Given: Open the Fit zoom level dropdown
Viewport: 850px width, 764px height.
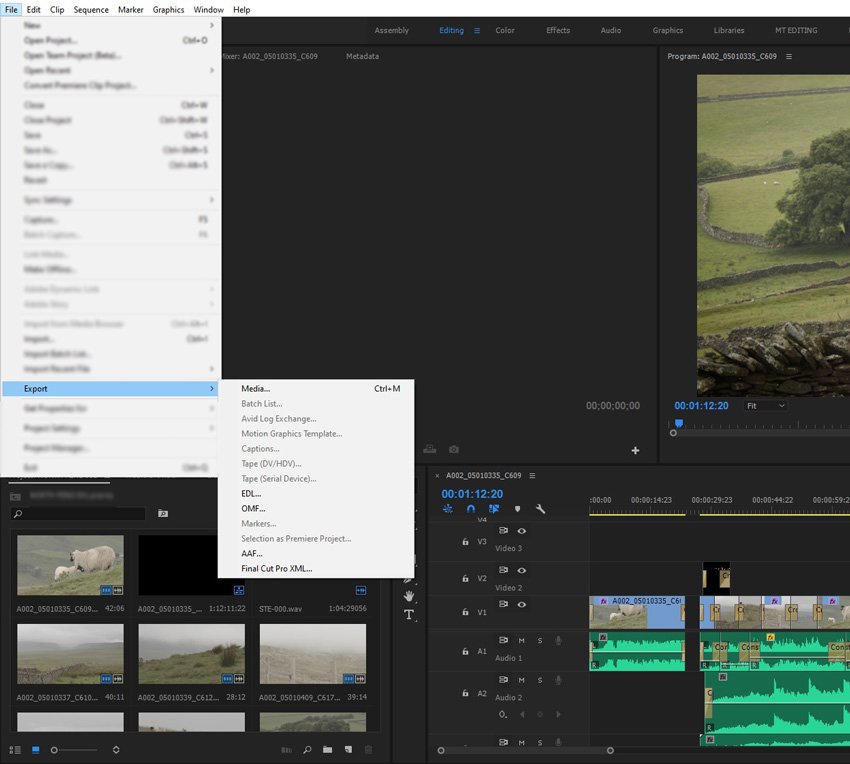Looking at the screenshot, I should (x=766, y=405).
